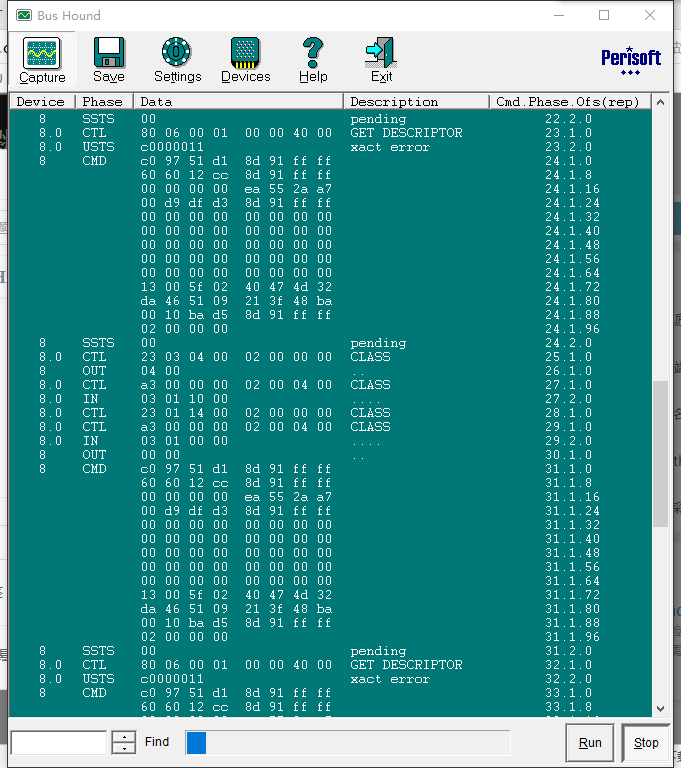Screen dimensions: 681x768
Task: Click offset entry 24.1.16
Action: coord(572,189)
